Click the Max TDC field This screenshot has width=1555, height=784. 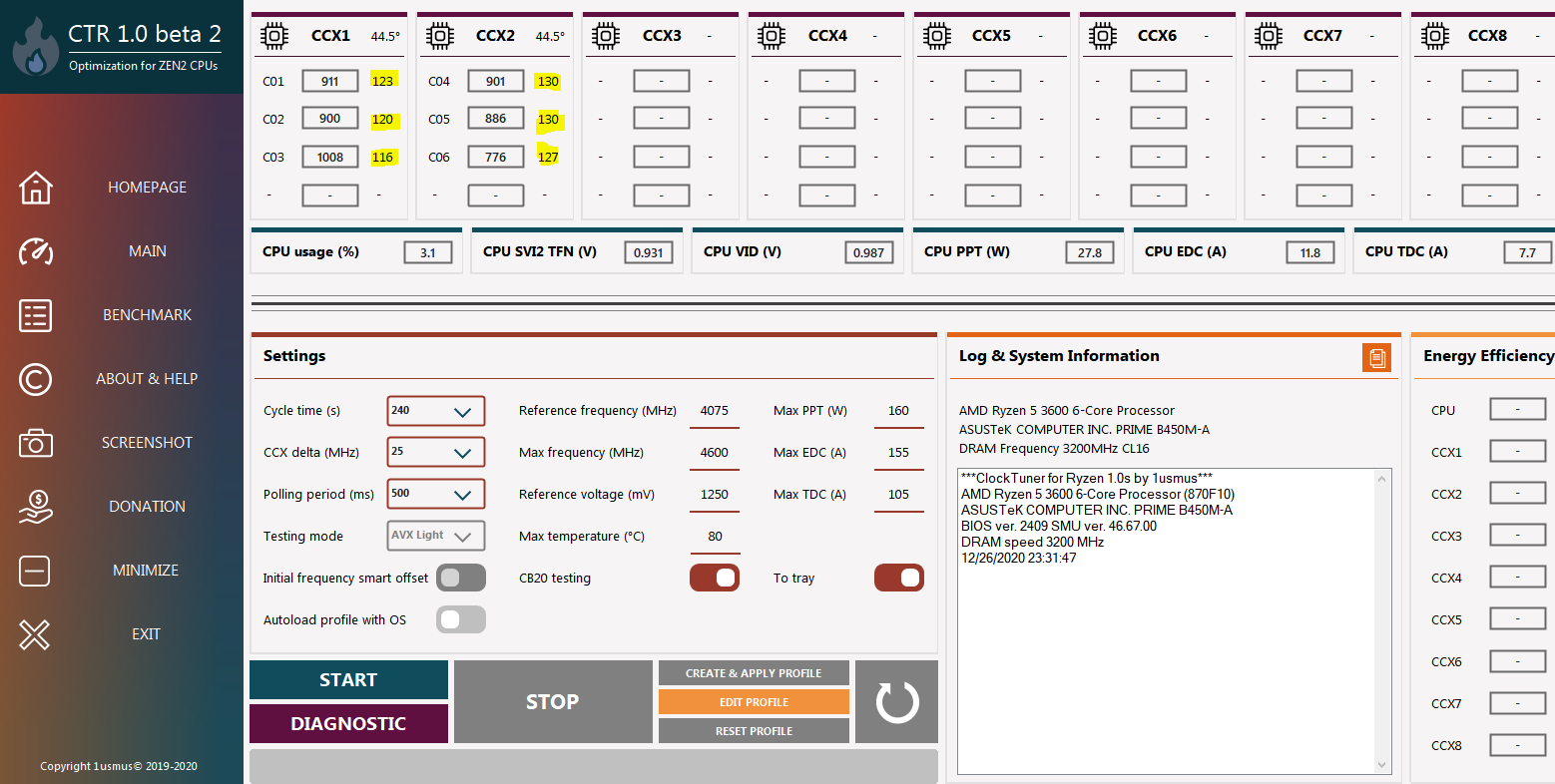pyautogui.click(x=898, y=495)
